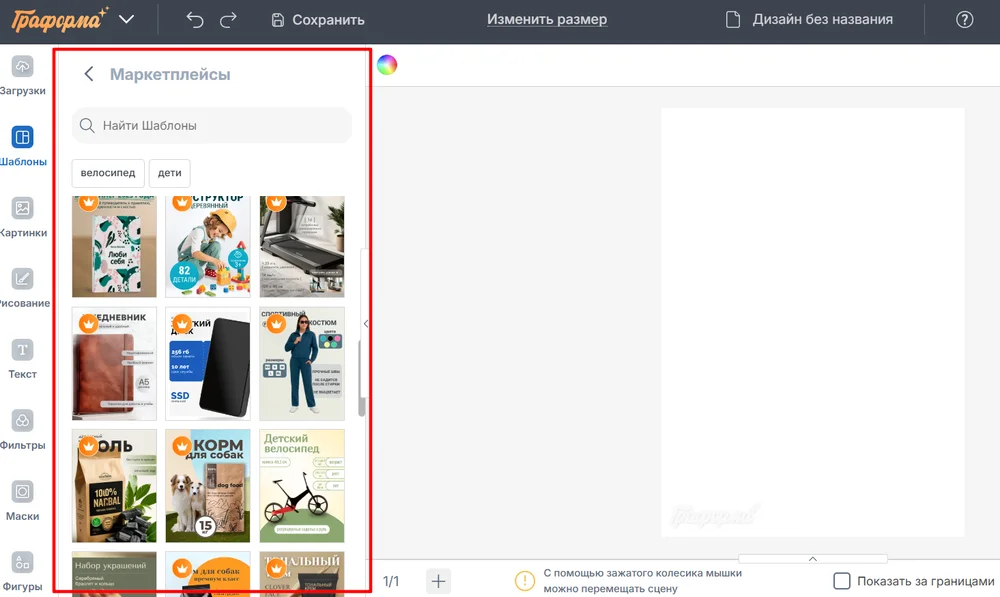This screenshot has width=1000, height=597.
Task: Enable Показать за границами checkbox
Action: 842,581
